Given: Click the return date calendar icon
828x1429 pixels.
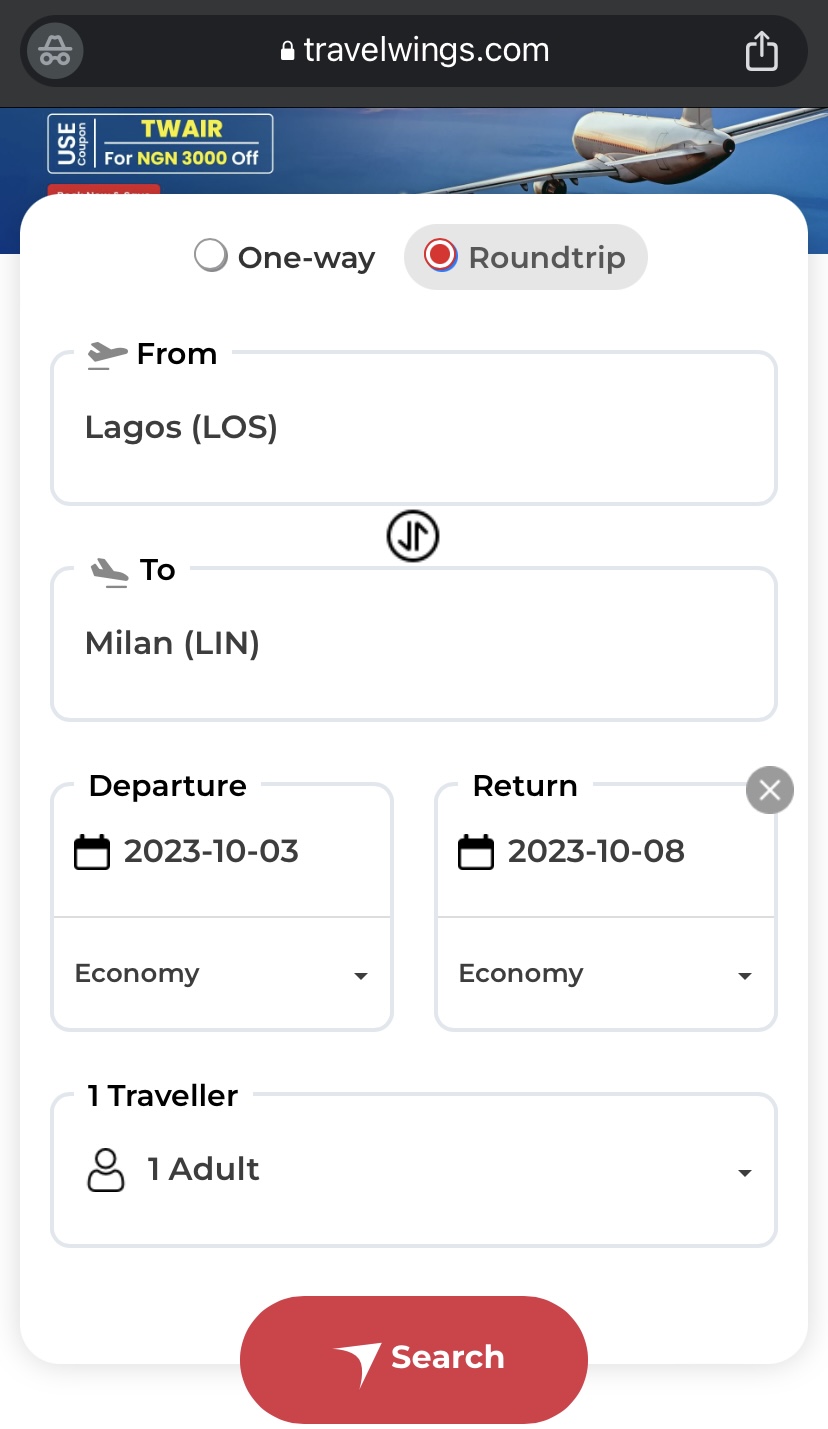Looking at the screenshot, I should point(476,852).
